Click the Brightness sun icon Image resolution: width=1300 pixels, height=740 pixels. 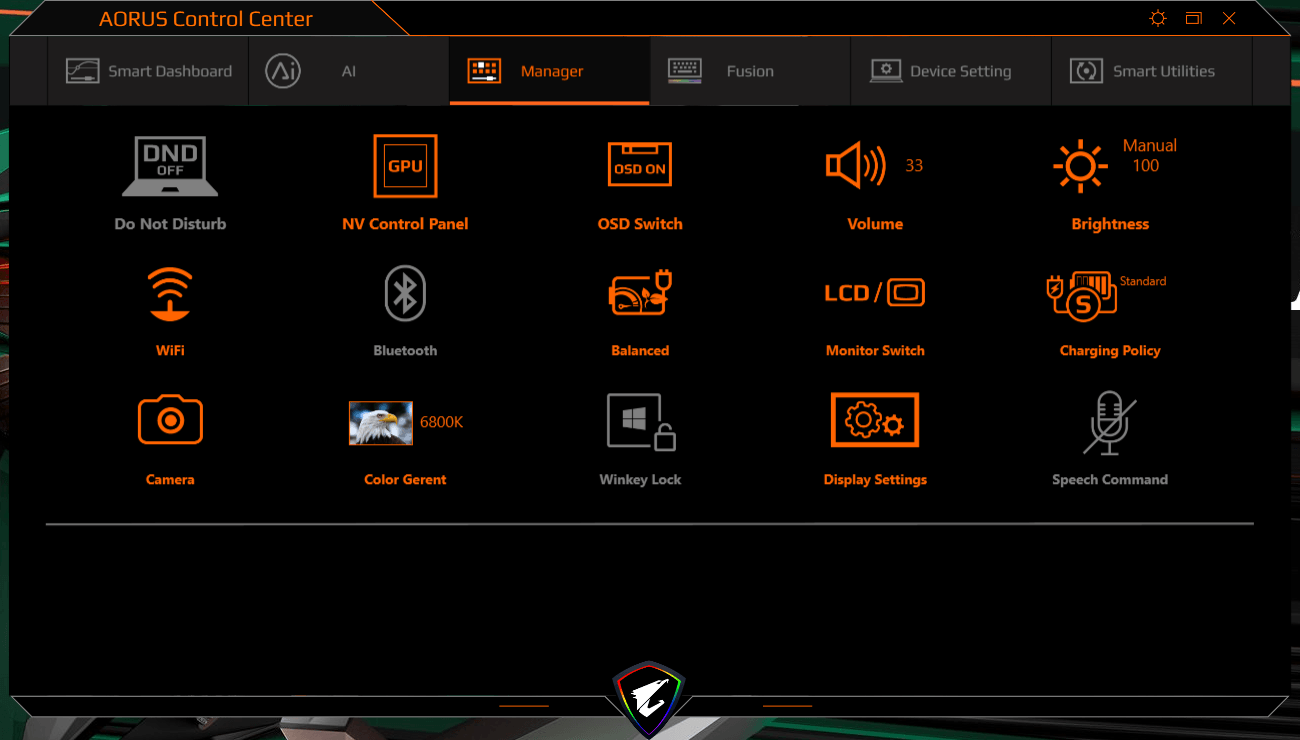click(1081, 166)
